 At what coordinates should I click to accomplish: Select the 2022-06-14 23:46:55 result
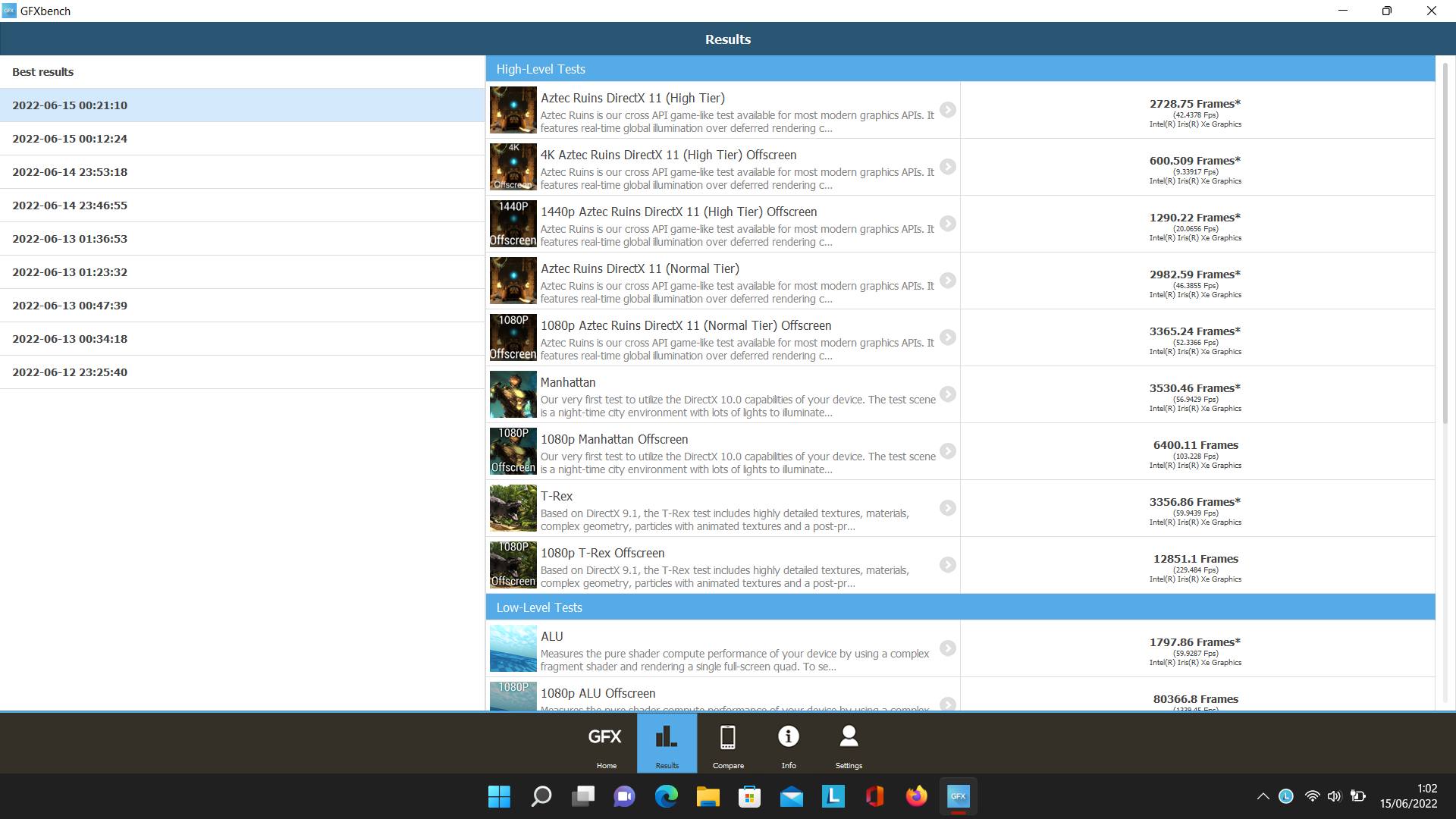pos(243,206)
